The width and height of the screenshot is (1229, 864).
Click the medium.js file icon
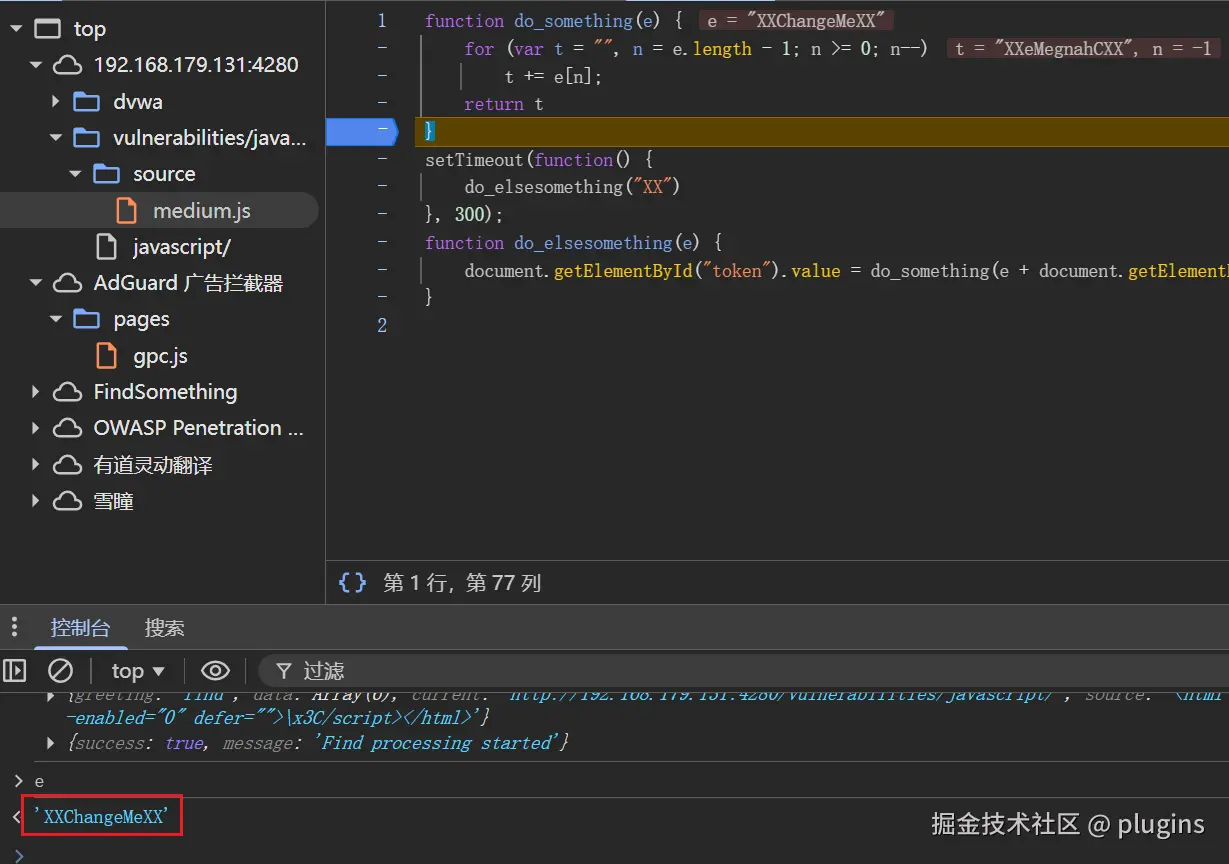126,210
